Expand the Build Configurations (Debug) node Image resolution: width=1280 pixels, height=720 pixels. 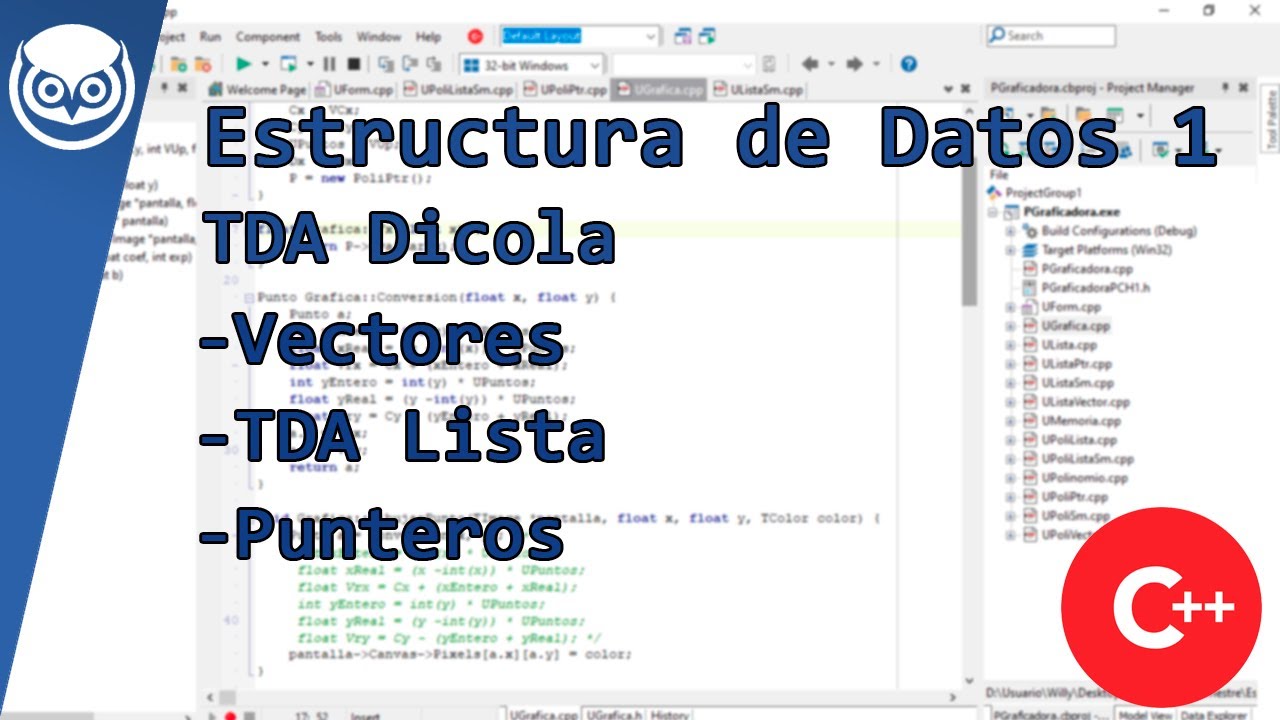(x=1010, y=231)
